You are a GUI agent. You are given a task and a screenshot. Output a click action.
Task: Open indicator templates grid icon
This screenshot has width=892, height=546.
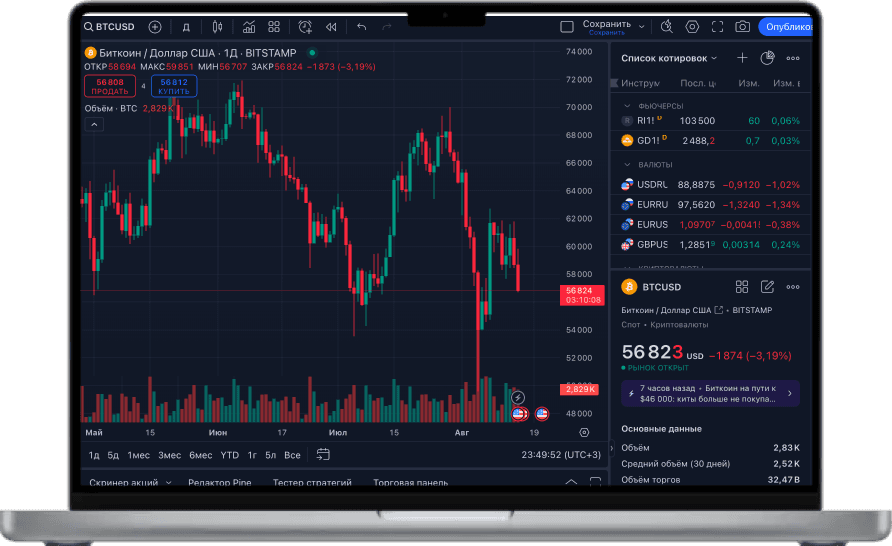pyautogui.click(x=274, y=27)
